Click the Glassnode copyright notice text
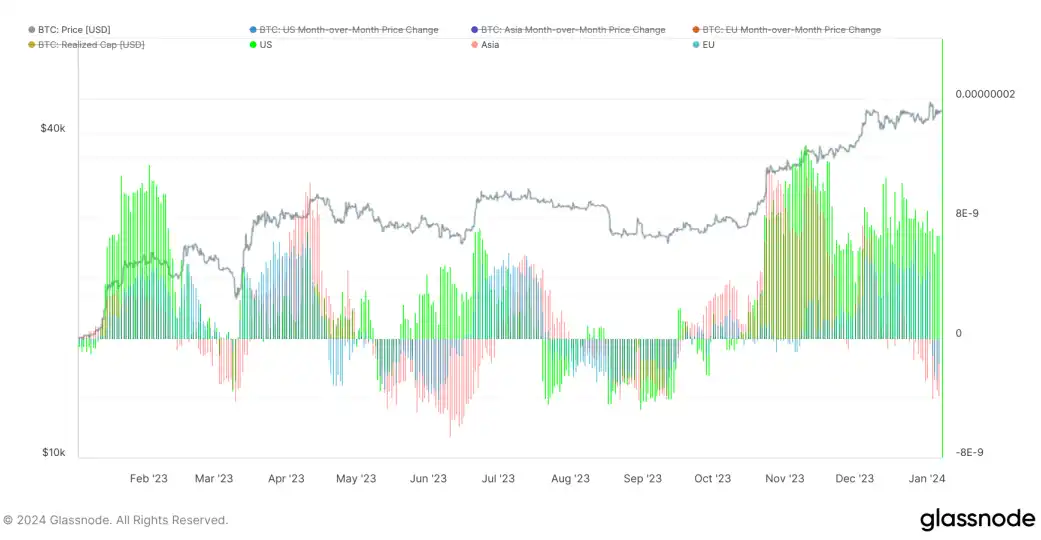 [115, 520]
